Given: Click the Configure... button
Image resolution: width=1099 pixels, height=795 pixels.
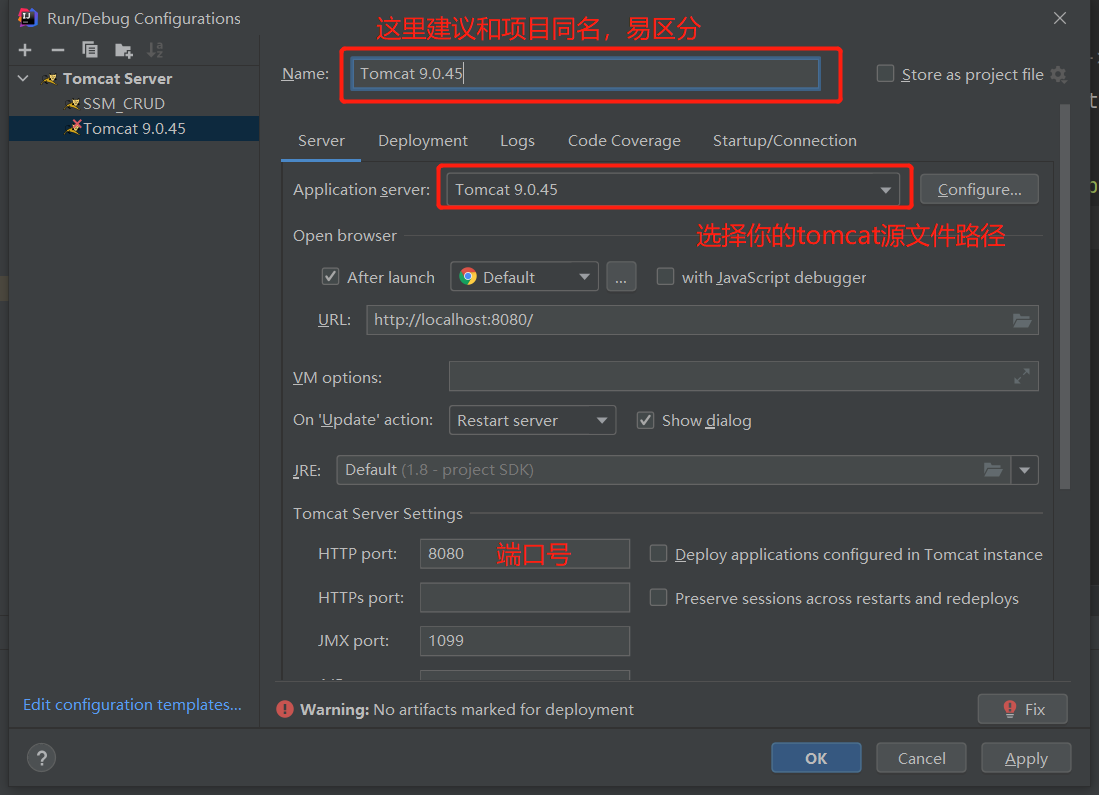Looking at the screenshot, I should (x=979, y=189).
